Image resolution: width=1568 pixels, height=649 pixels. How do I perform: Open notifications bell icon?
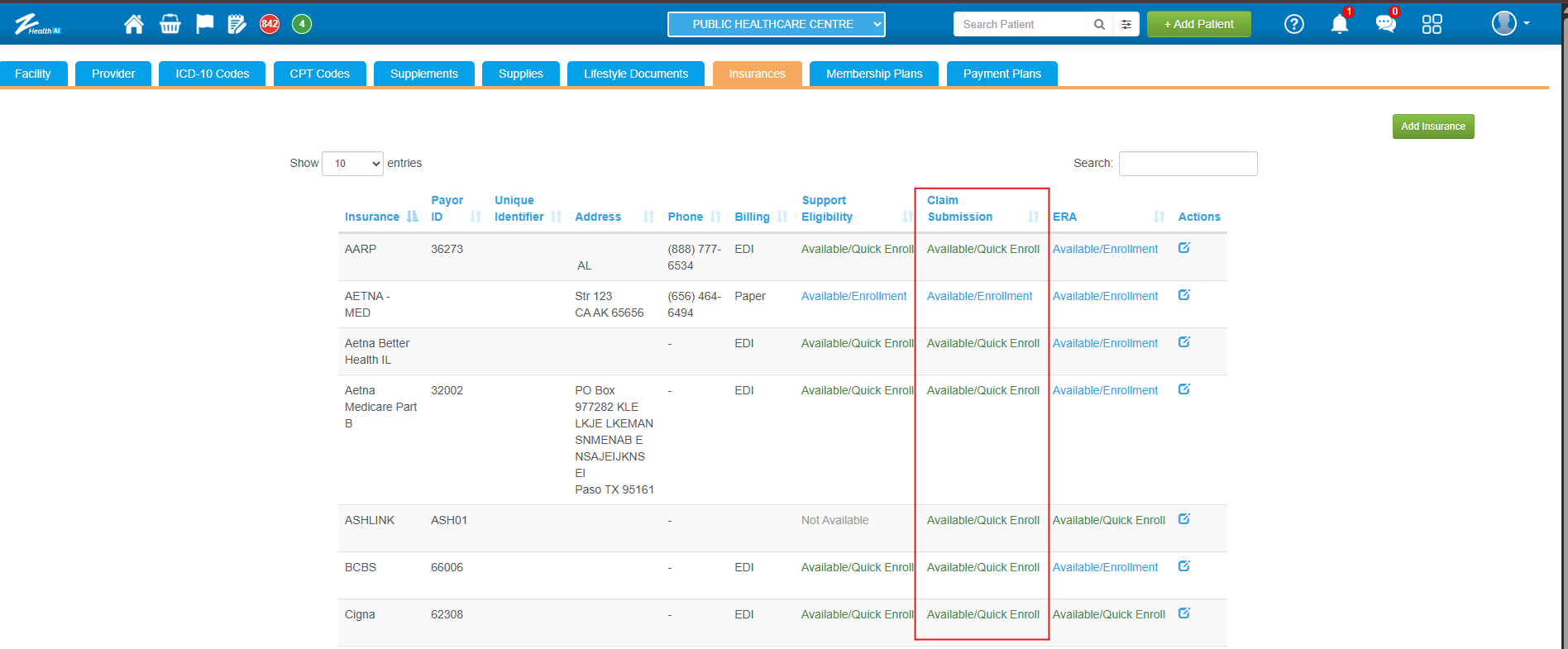point(1339,24)
